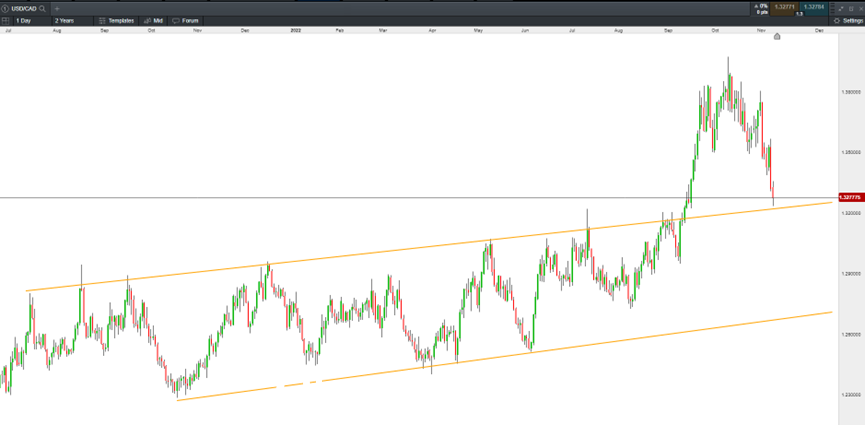Image resolution: width=865 pixels, height=425 pixels.
Task: Open the Forum panel
Action: pyautogui.click(x=185, y=20)
